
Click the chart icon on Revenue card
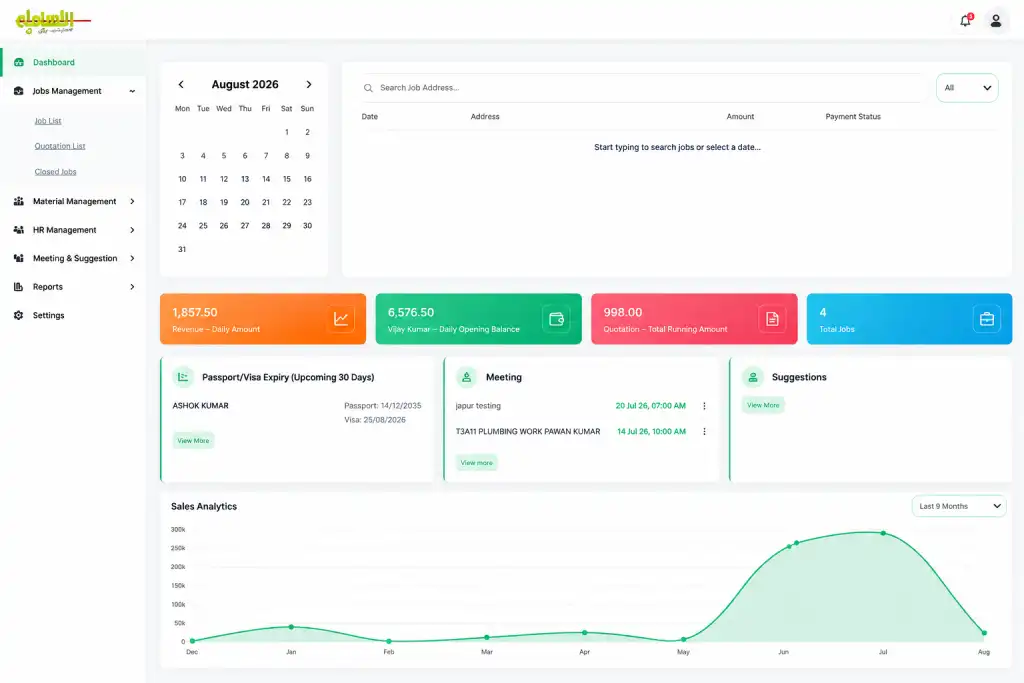tap(341, 319)
